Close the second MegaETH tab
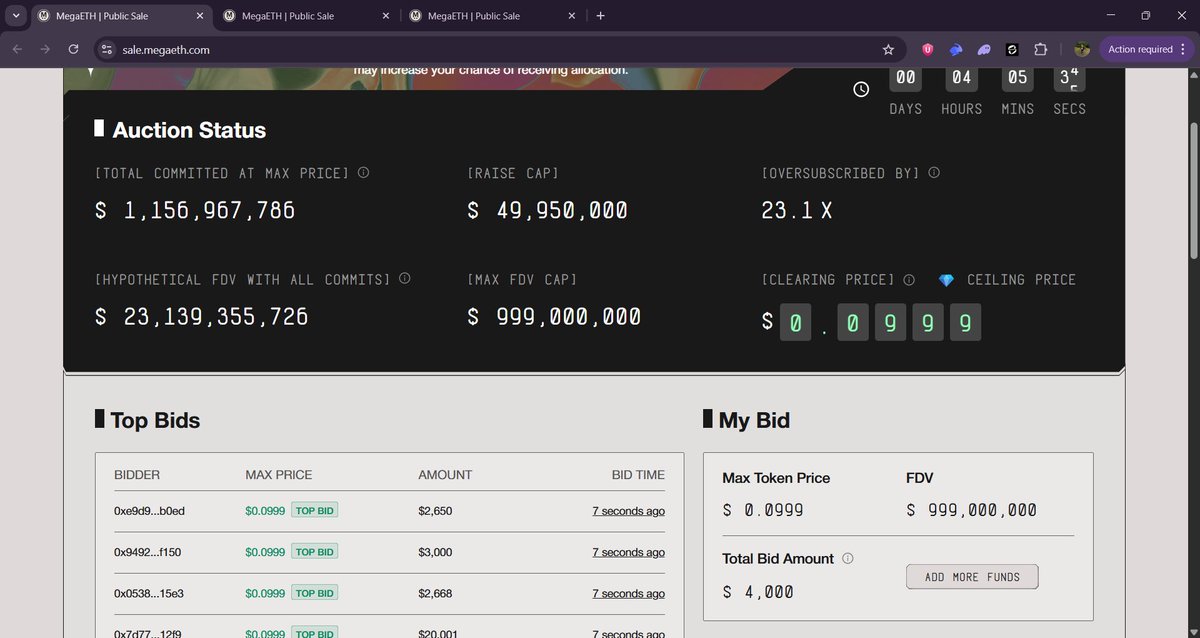This screenshot has width=1200, height=638. pos(386,16)
